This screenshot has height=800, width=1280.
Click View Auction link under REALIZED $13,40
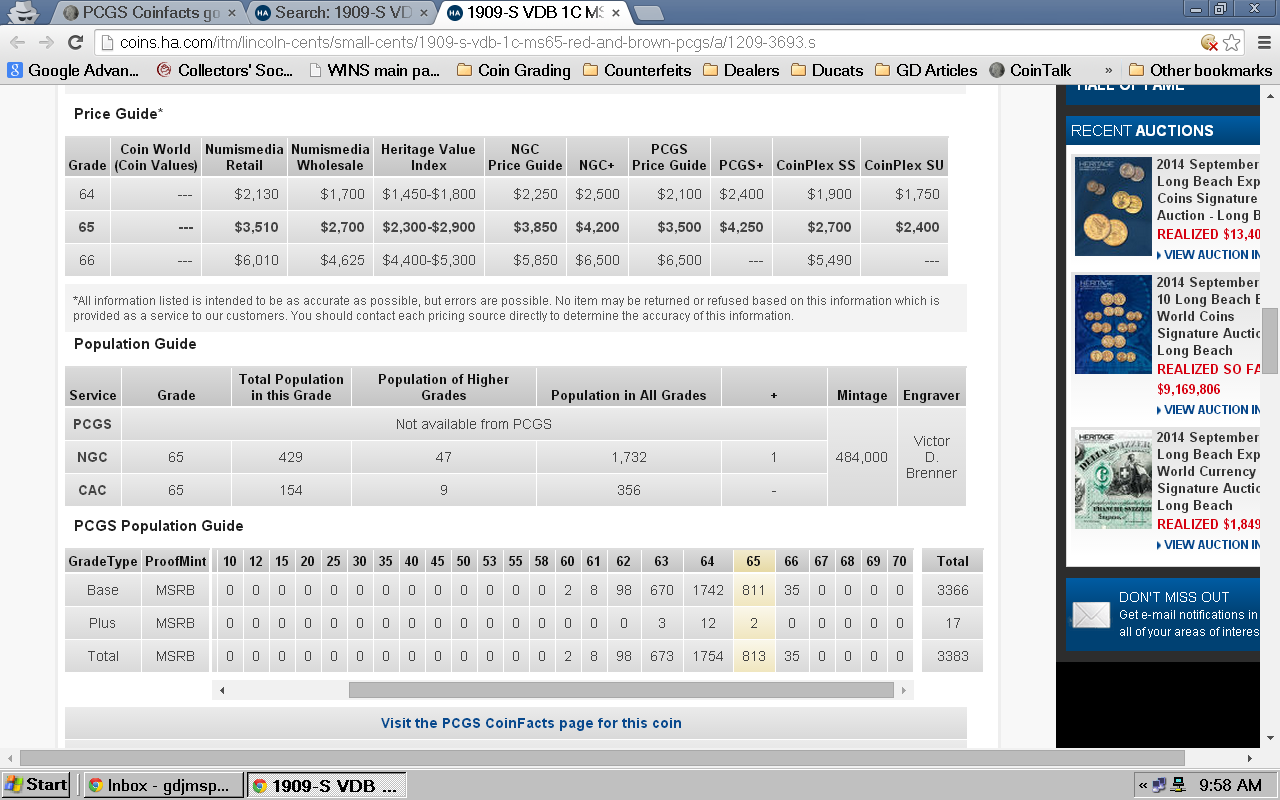tap(1208, 255)
